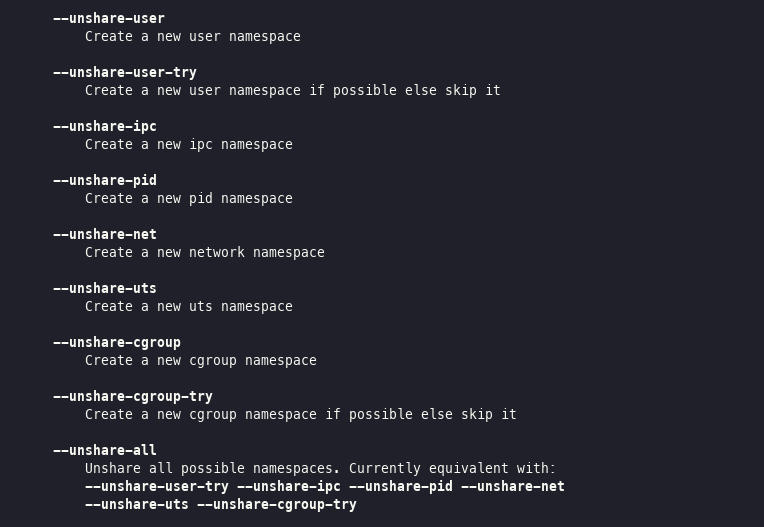Select the --unshare-user-try option heading
This screenshot has height=527, width=764.
click(x=125, y=73)
